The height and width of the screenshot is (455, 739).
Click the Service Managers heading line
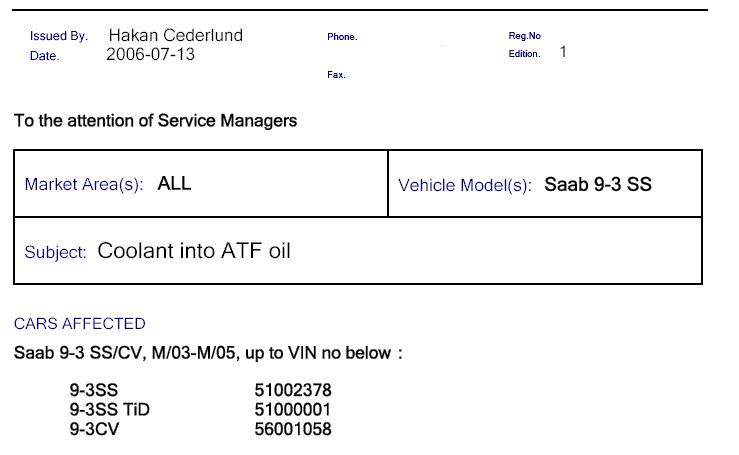(x=156, y=121)
